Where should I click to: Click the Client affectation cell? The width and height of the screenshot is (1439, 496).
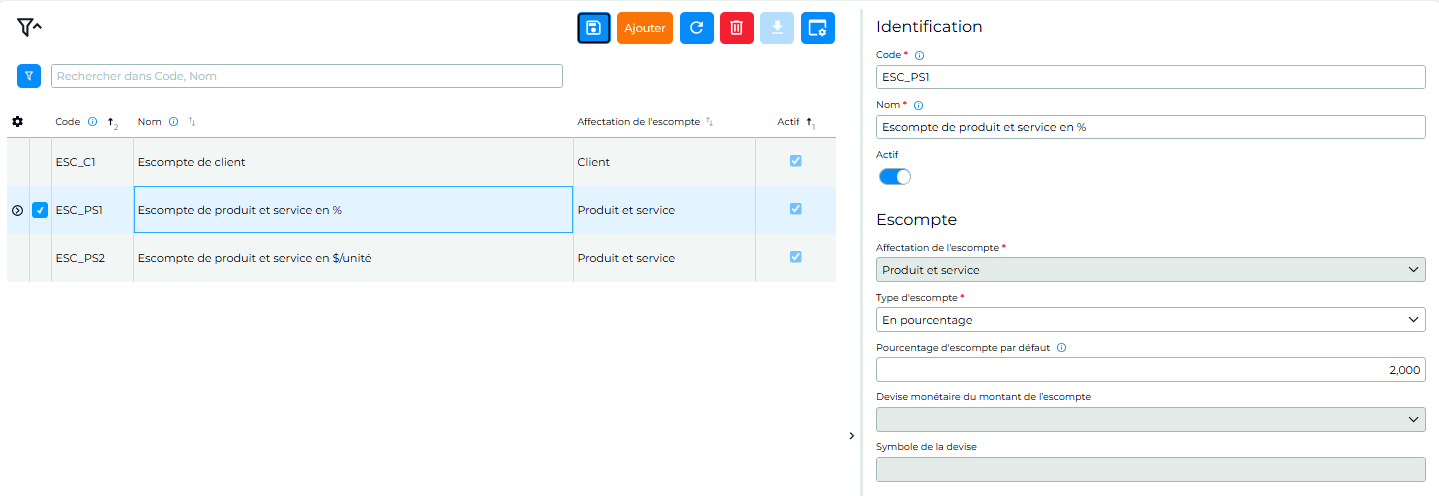click(665, 162)
